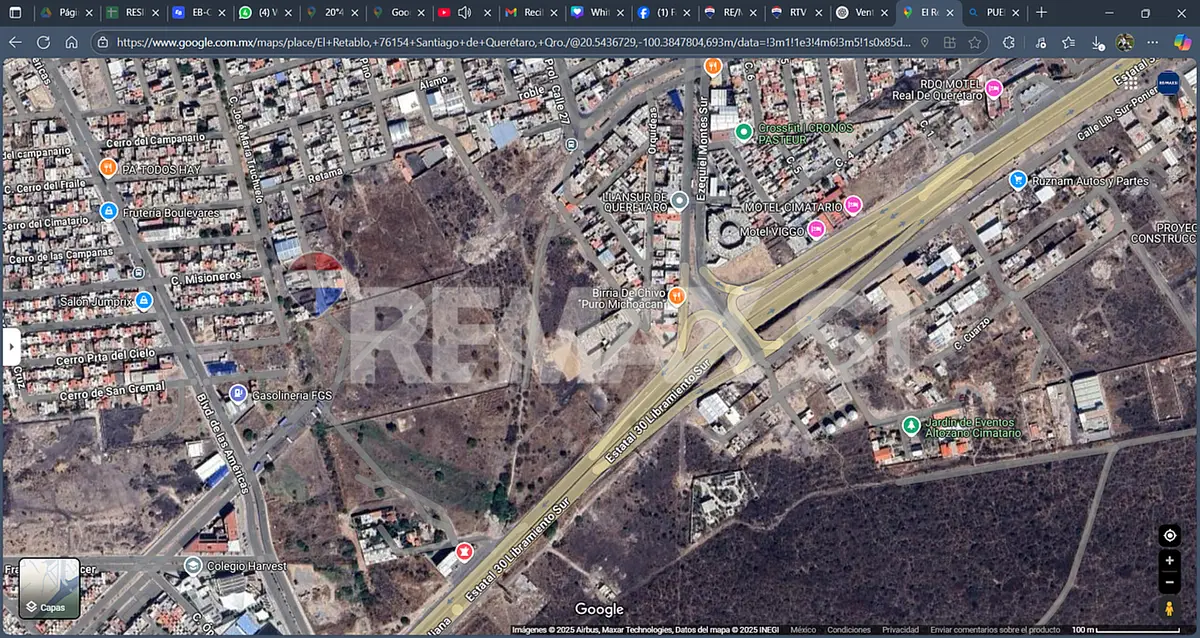Click the RDO MOTEL Real De Queretaro pin

[993, 88]
